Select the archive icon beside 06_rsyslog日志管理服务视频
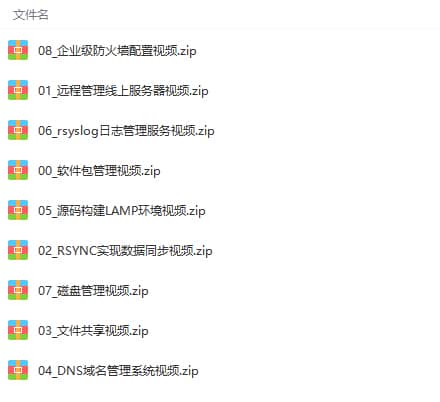 tap(18, 130)
